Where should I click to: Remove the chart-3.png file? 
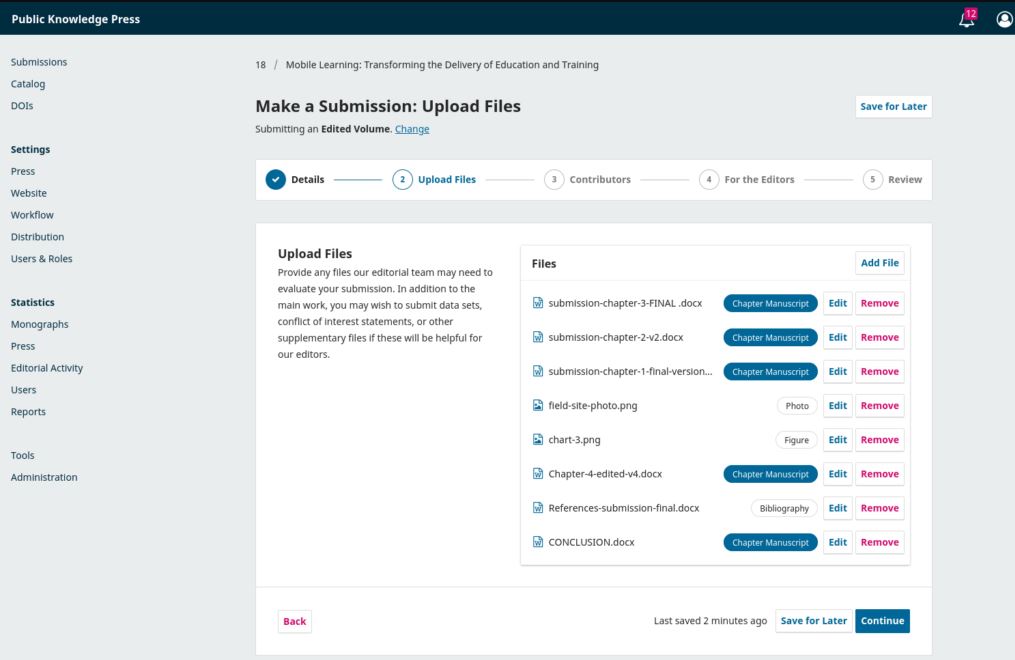click(x=880, y=440)
